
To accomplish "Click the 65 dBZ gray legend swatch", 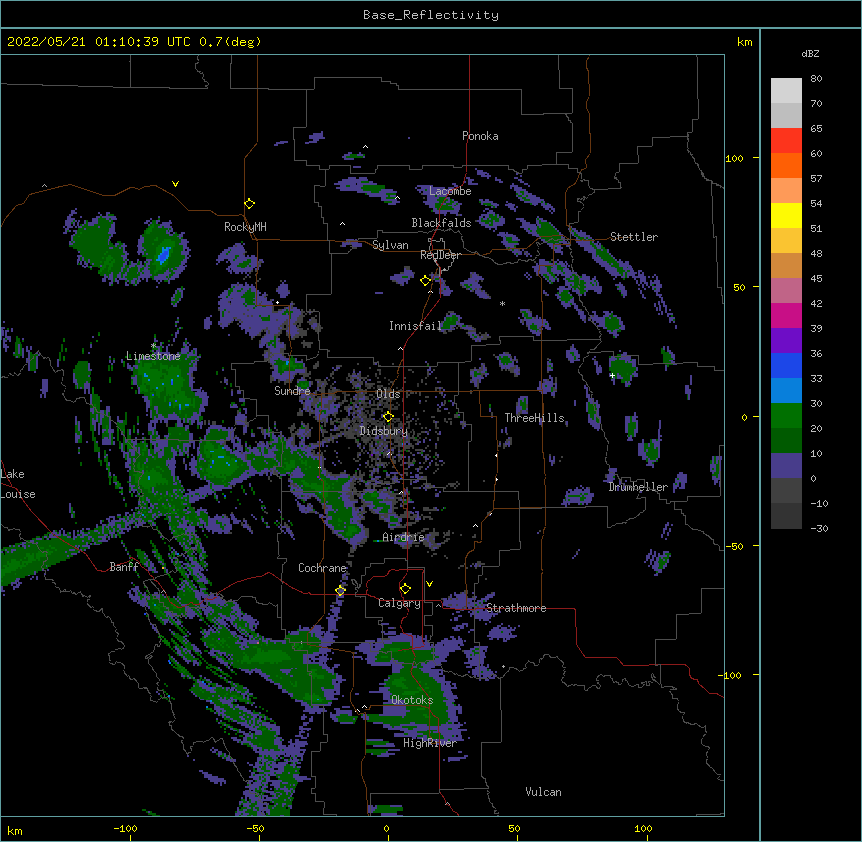I will pyautogui.click(x=786, y=115).
